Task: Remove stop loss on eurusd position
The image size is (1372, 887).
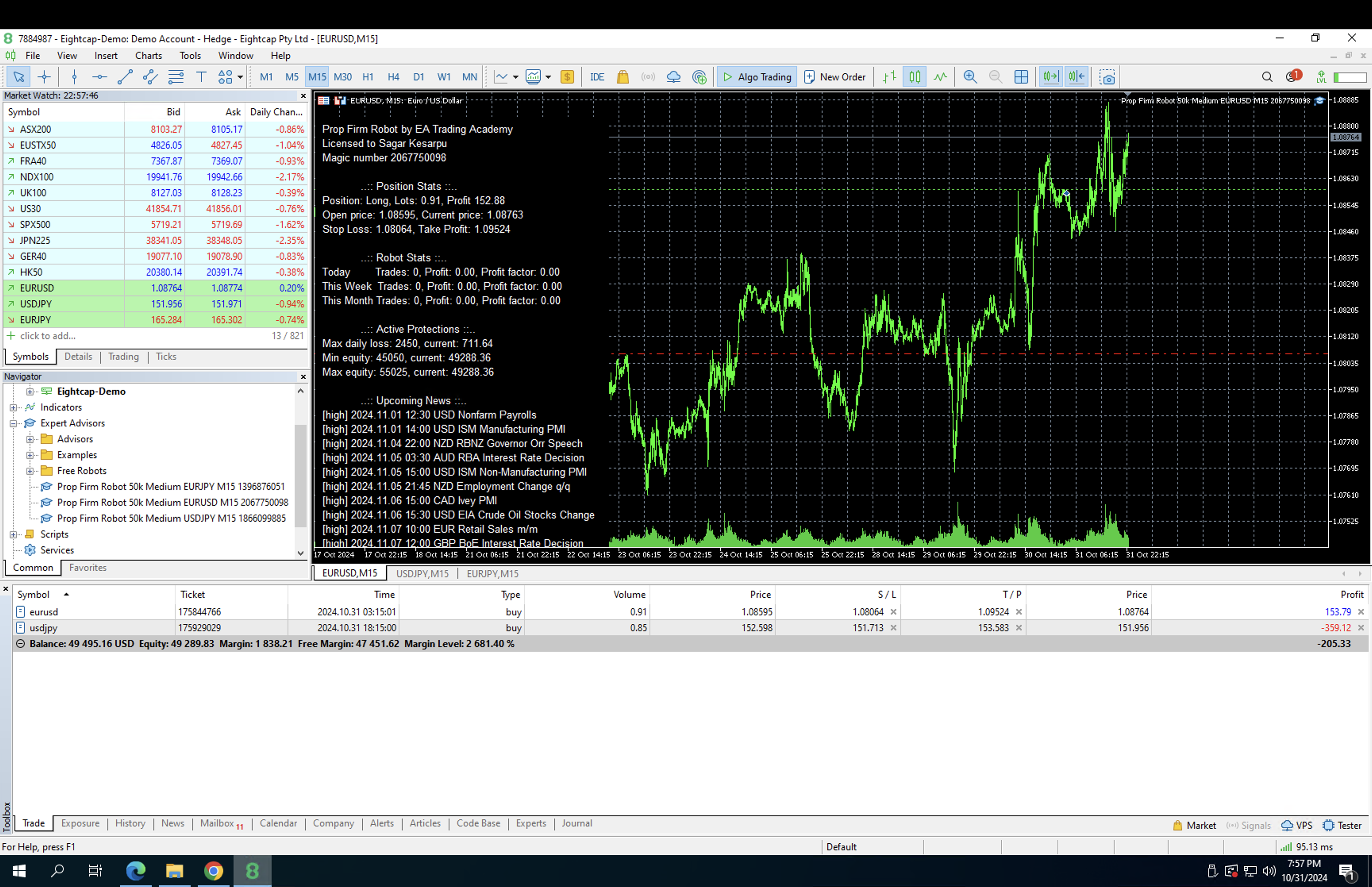Action: point(894,612)
